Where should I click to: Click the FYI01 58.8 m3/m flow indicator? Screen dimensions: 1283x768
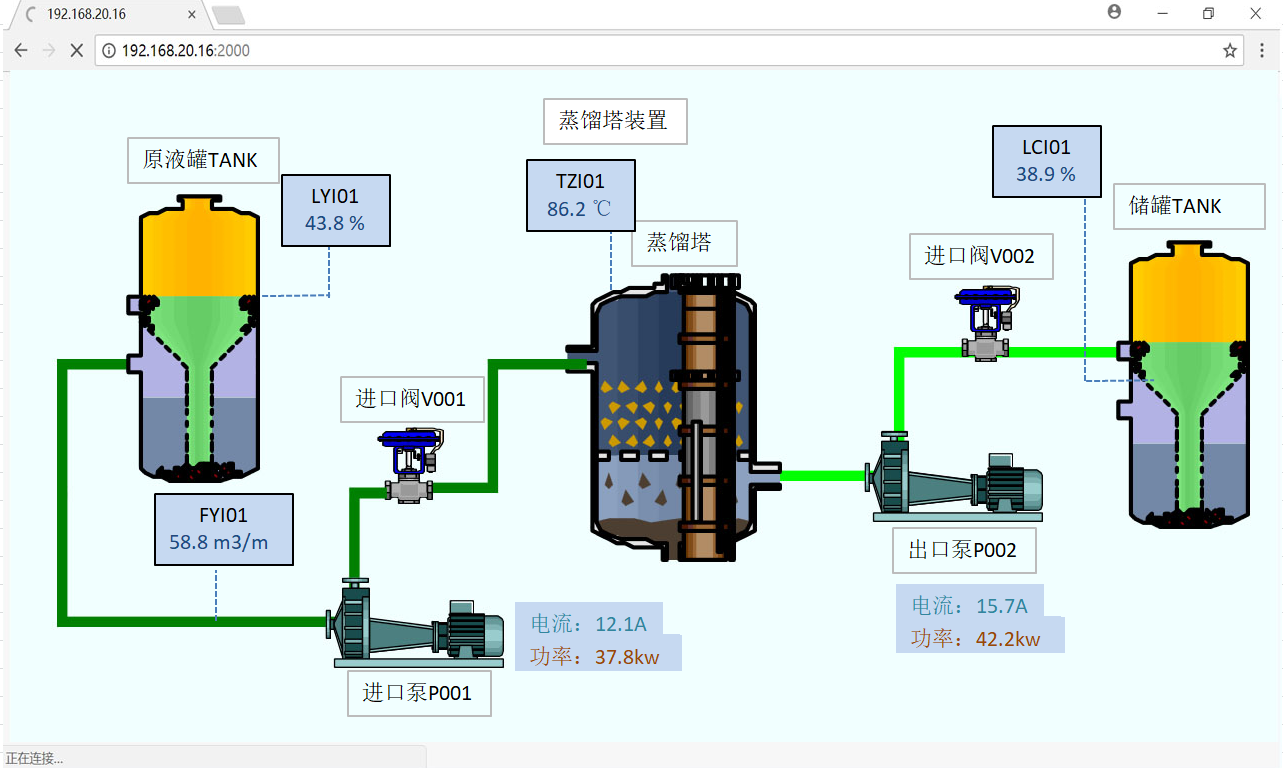coord(224,530)
